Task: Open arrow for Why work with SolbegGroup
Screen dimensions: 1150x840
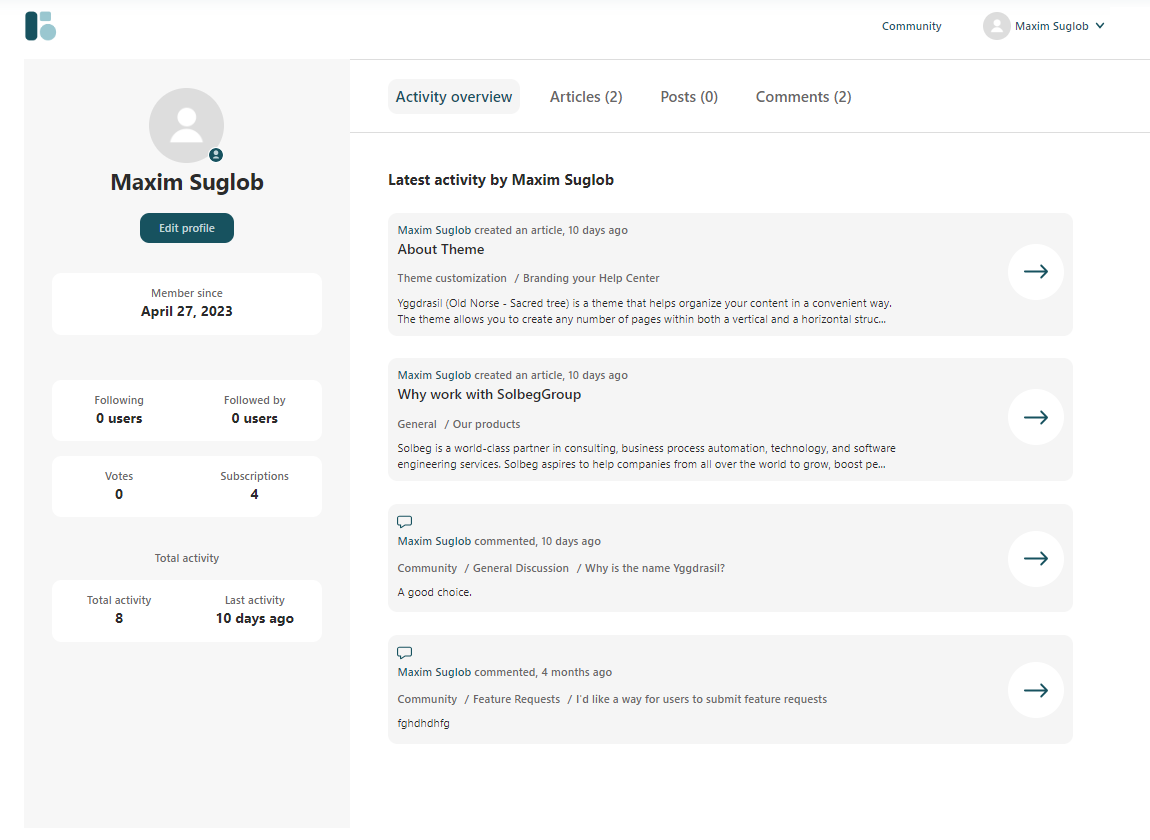Action: pyautogui.click(x=1035, y=417)
